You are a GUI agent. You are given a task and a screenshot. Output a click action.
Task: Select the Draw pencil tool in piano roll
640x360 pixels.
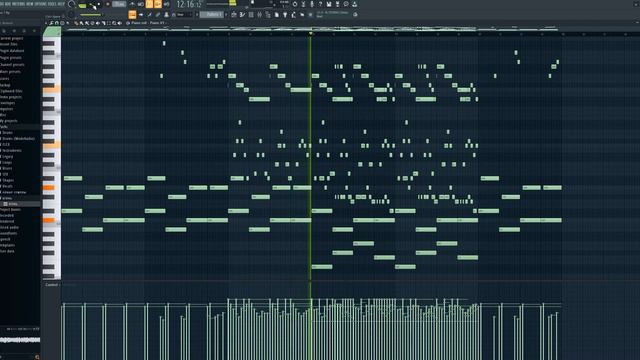click(76, 23)
